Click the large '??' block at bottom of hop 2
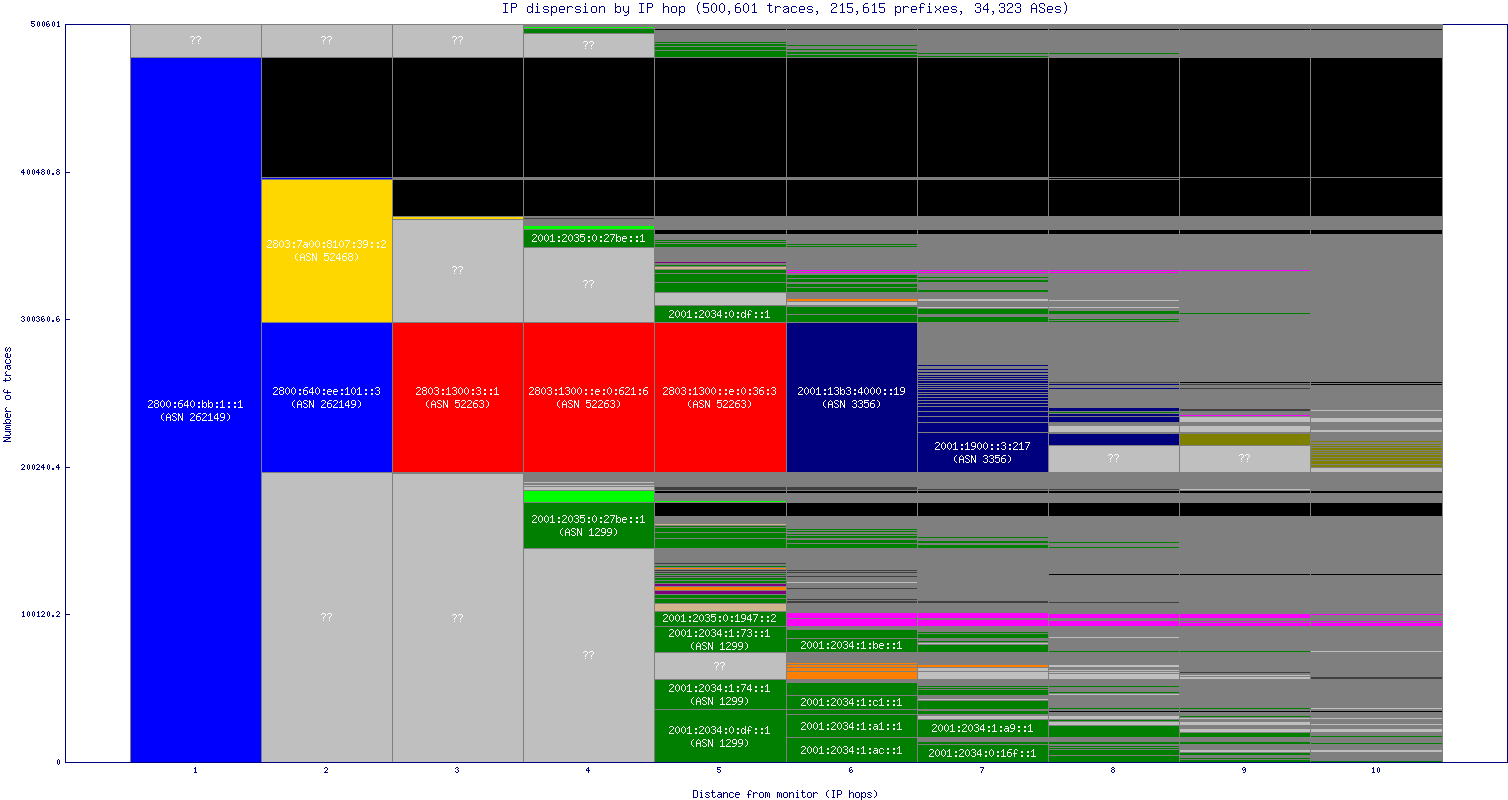 click(x=327, y=618)
